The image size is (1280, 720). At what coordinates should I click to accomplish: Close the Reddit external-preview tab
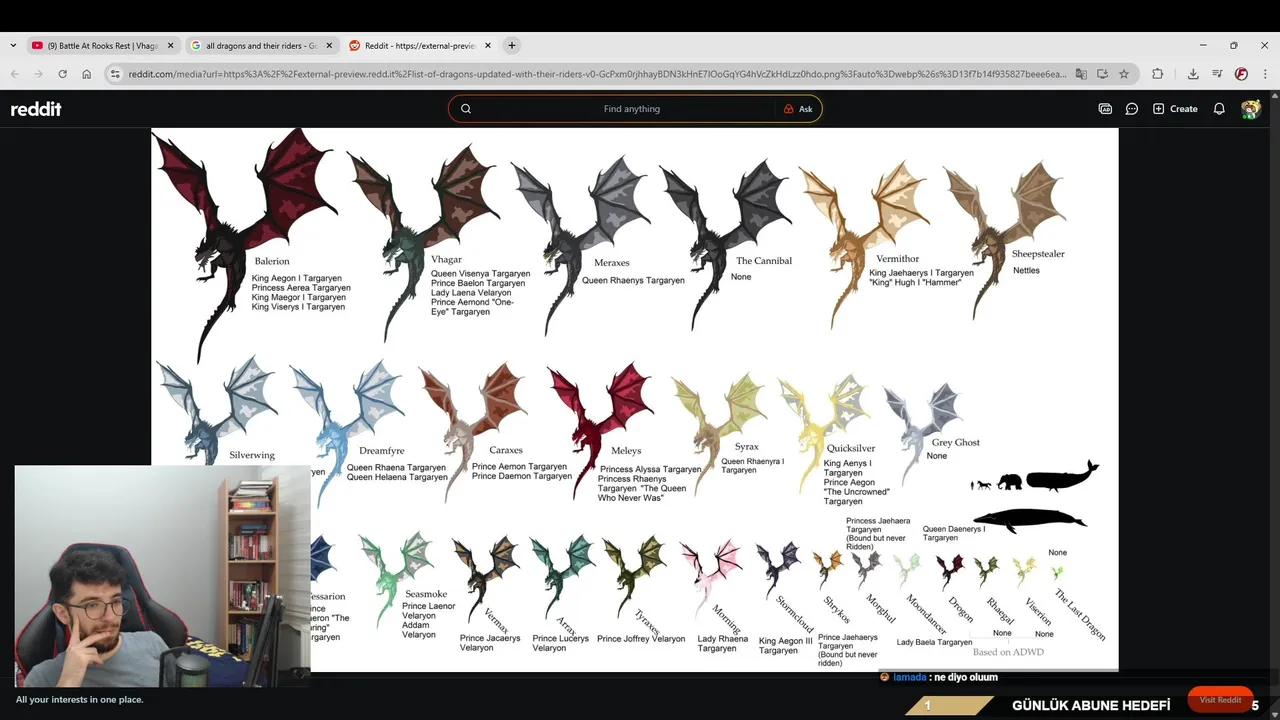point(488,45)
